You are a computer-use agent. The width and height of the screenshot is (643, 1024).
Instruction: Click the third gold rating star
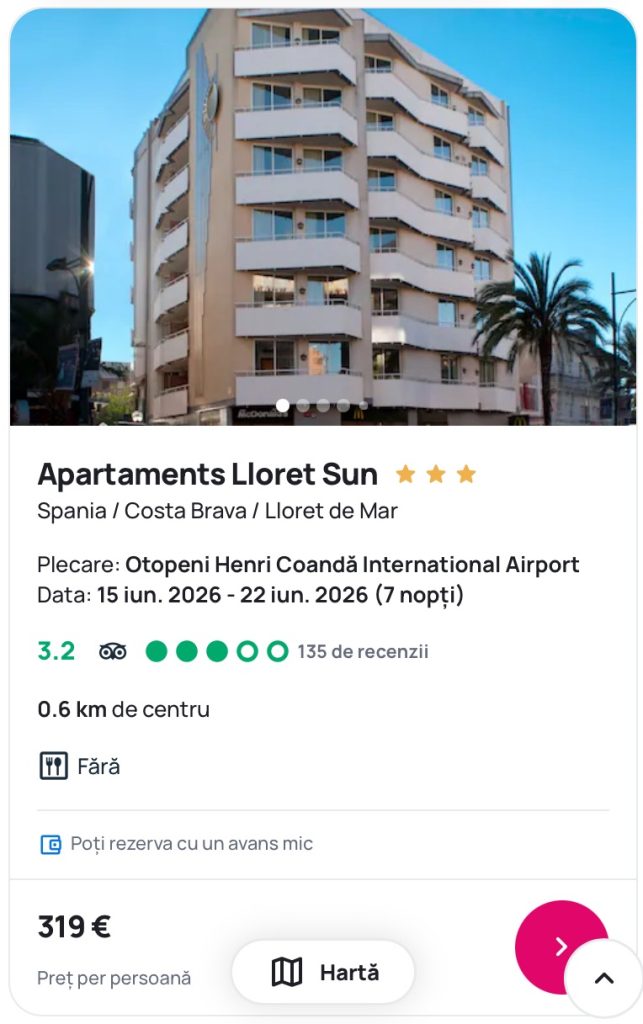[466, 474]
